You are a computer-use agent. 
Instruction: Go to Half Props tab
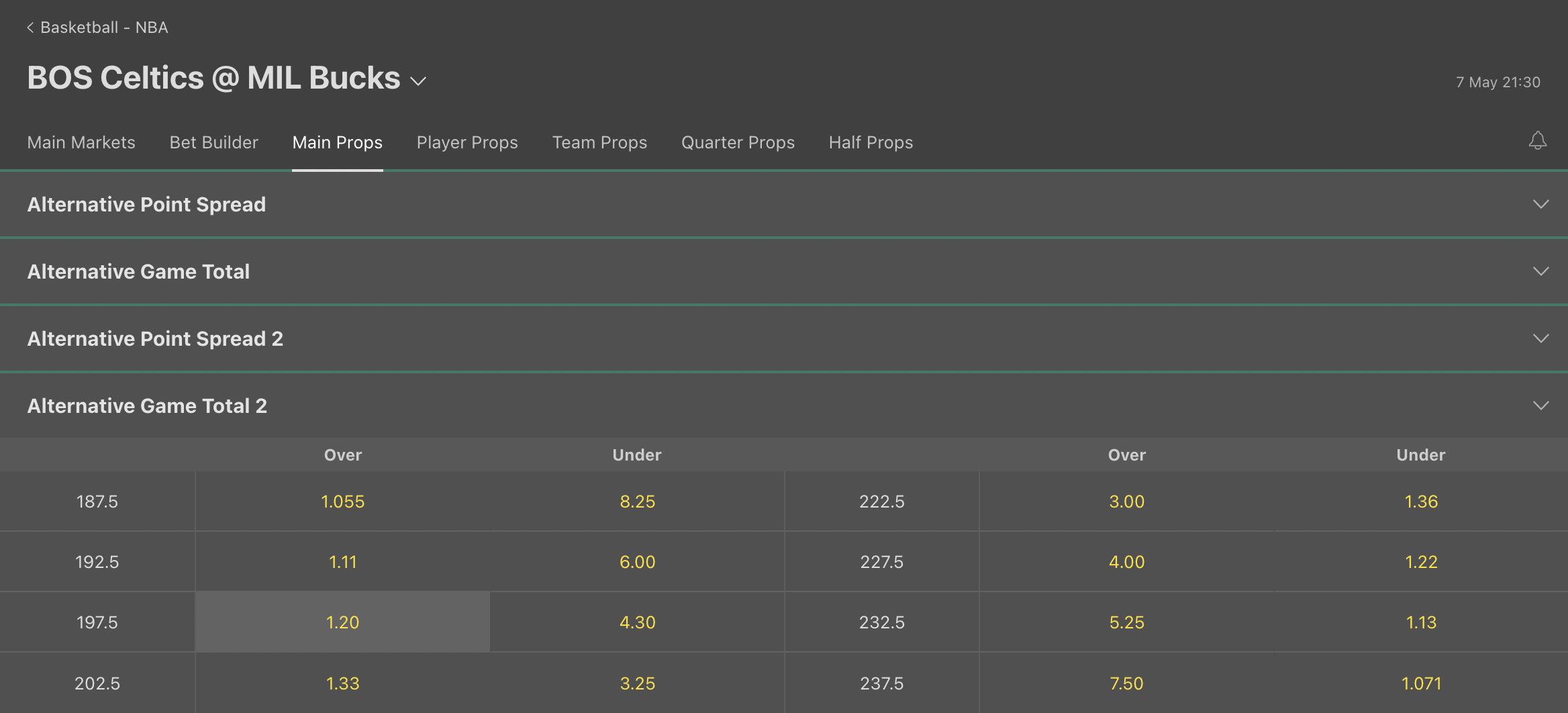871,142
